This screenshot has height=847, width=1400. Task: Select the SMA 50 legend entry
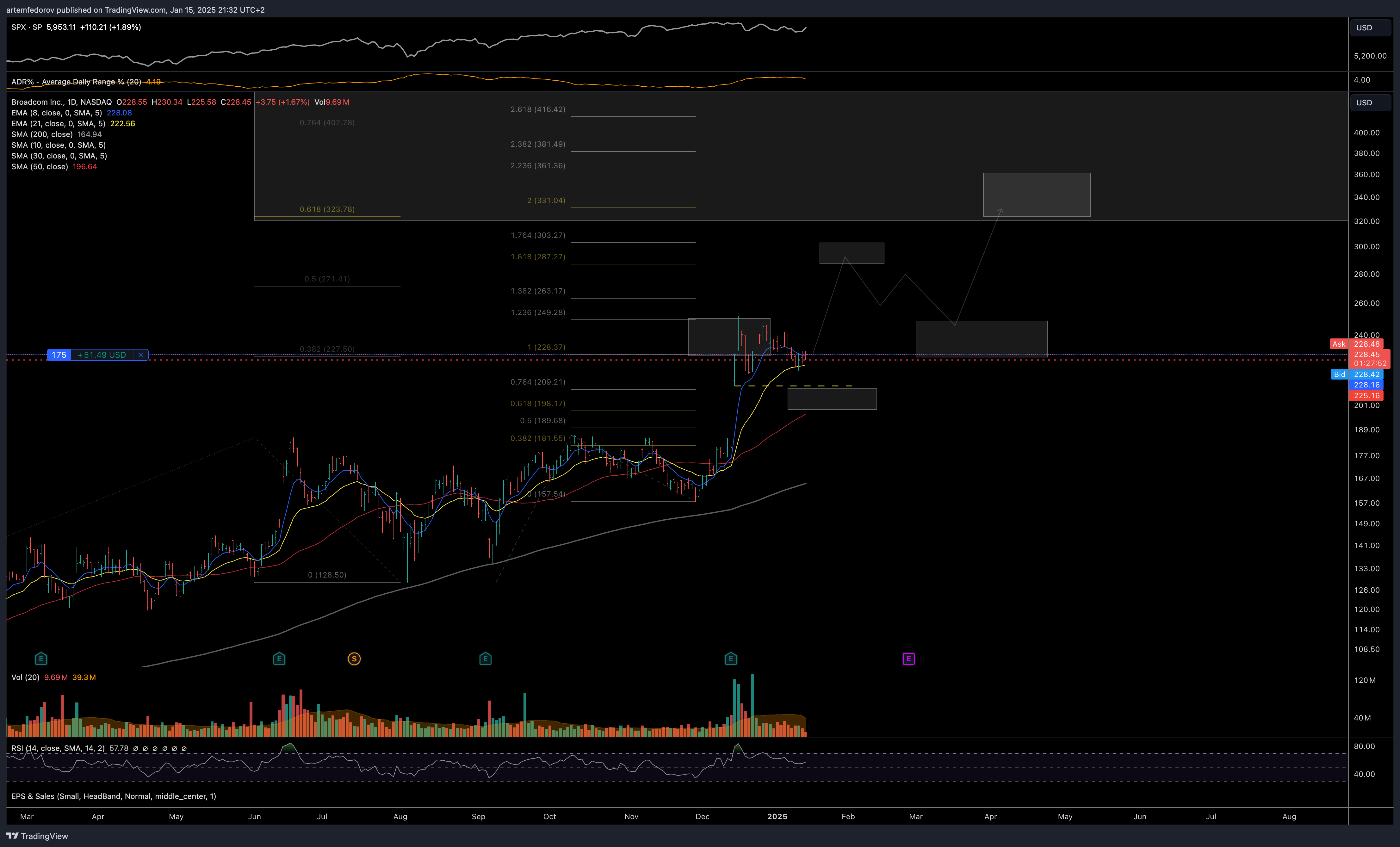pyautogui.click(x=40, y=166)
